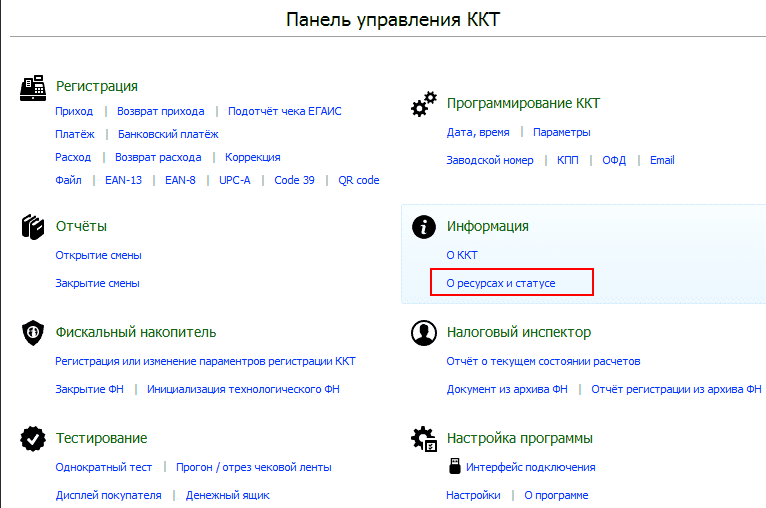Click the Файл link
The height and width of the screenshot is (508, 766).
click(68, 180)
